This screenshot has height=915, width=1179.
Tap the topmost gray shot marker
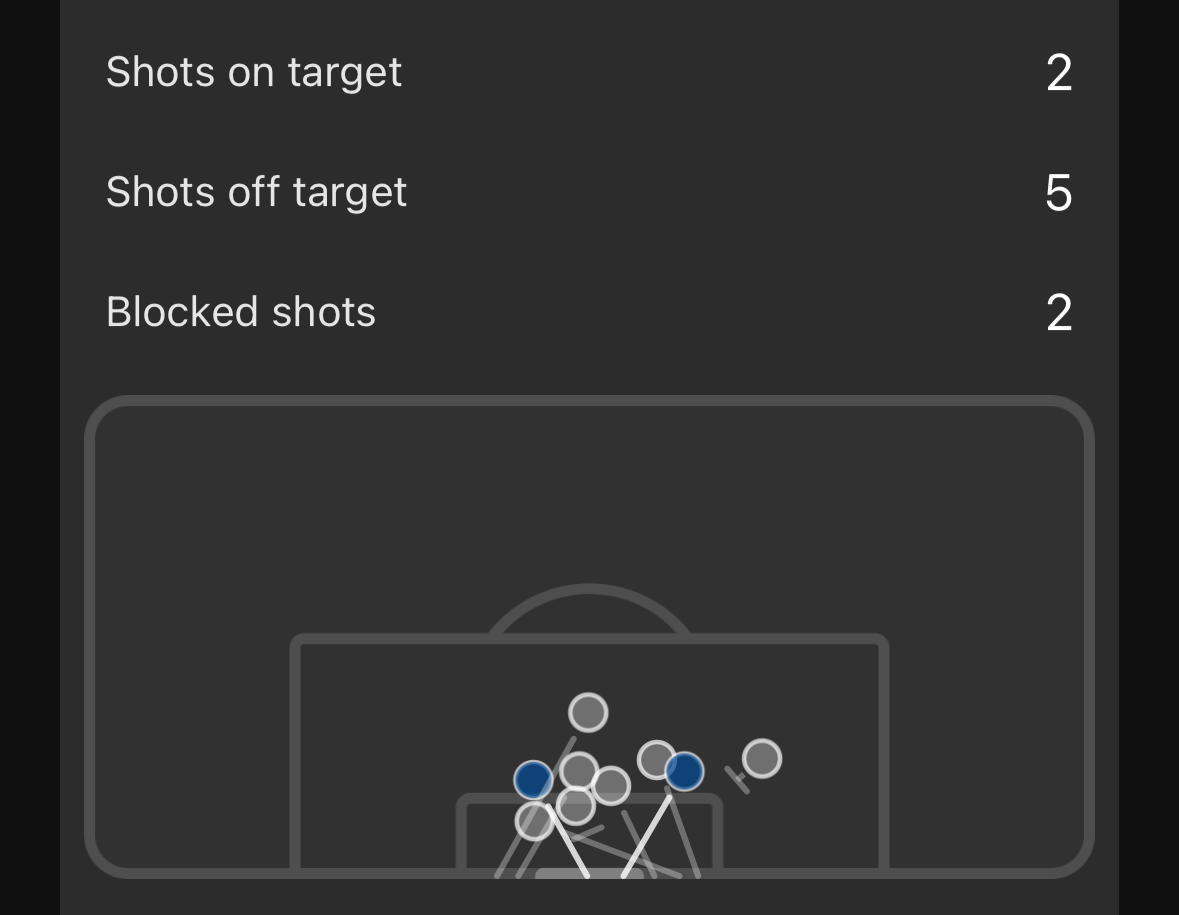(588, 713)
